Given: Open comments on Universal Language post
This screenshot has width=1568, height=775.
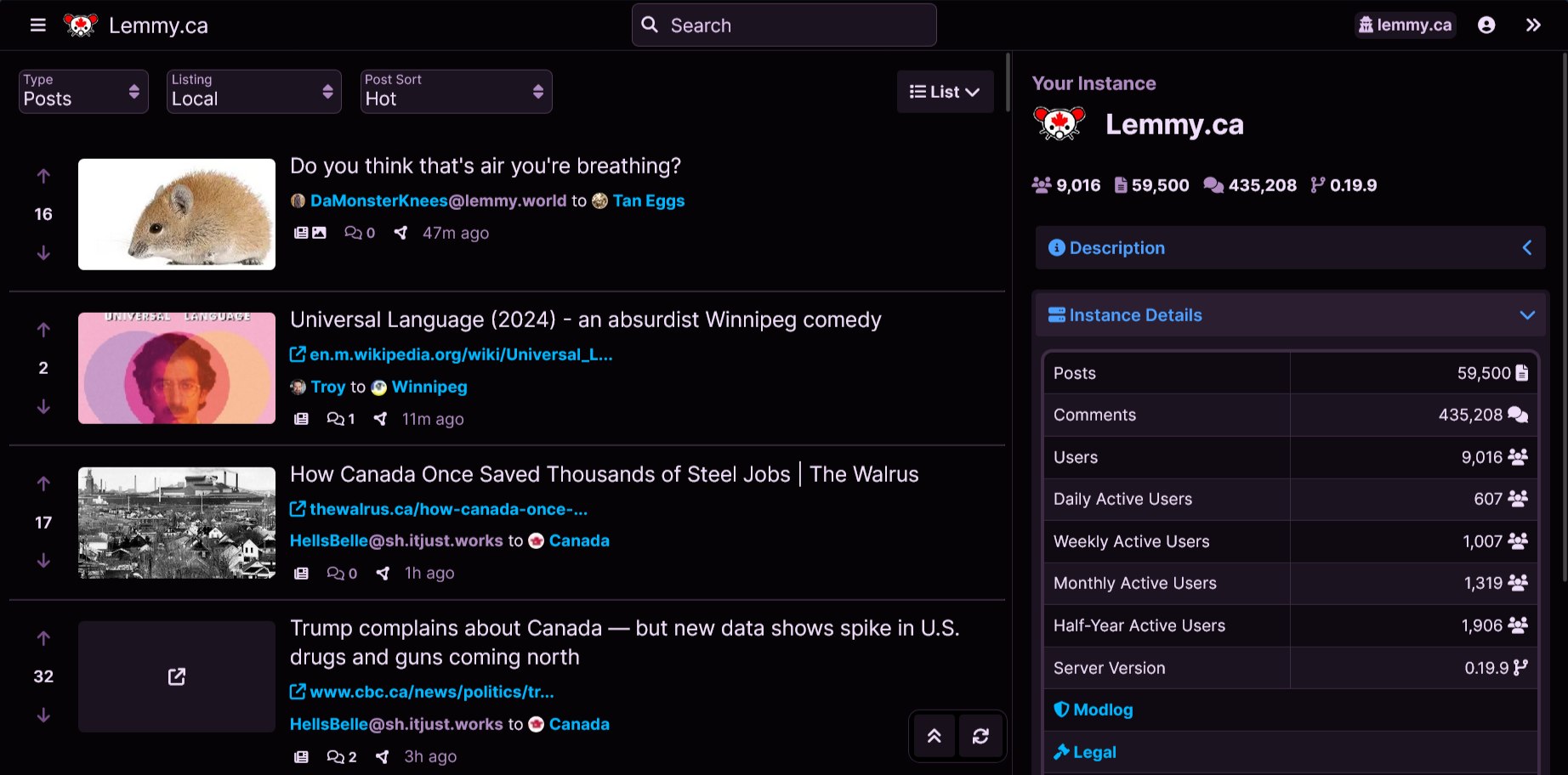Looking at the screenshot, I should [x=341, y=419].
